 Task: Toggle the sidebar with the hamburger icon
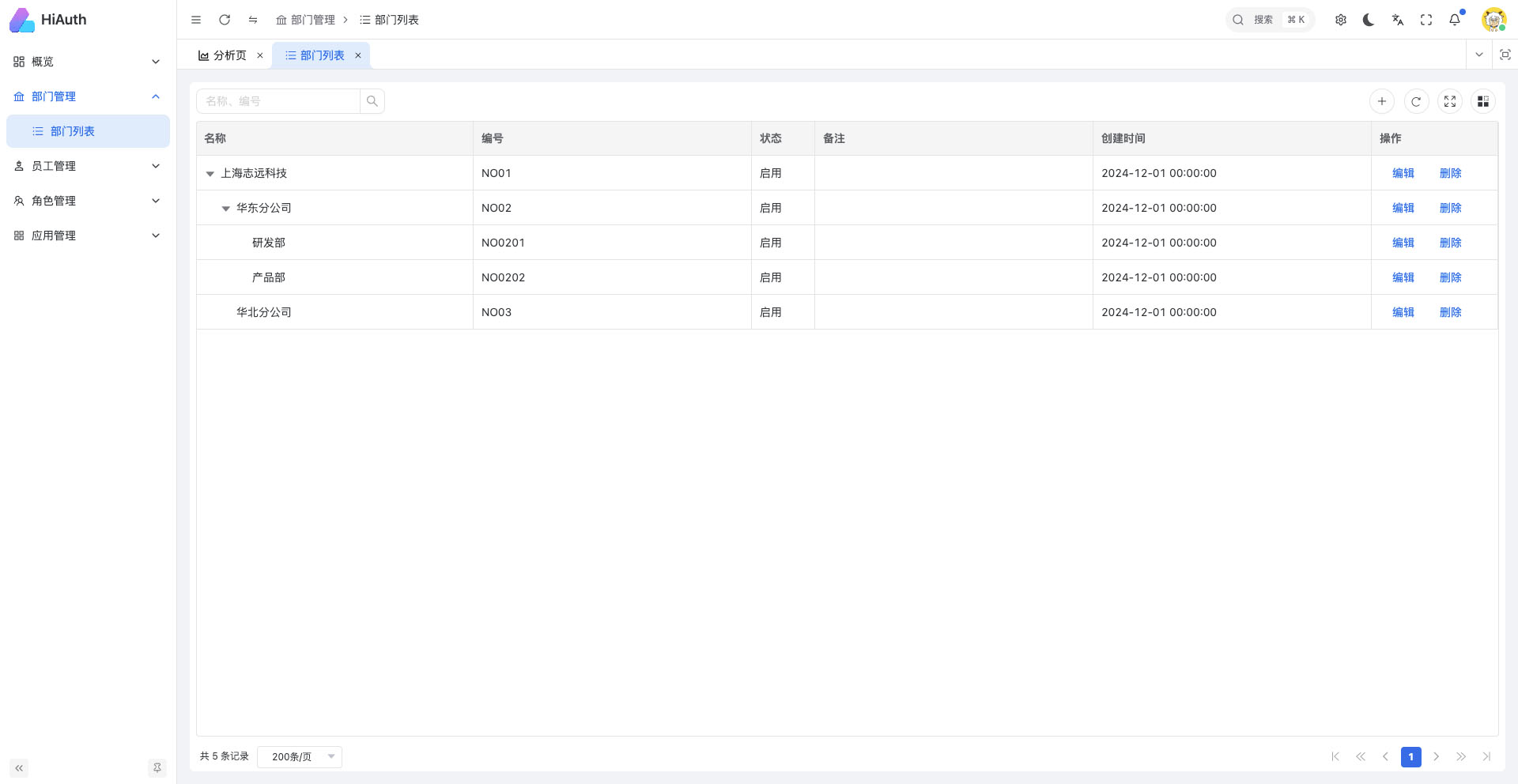(x=196, y=20)
